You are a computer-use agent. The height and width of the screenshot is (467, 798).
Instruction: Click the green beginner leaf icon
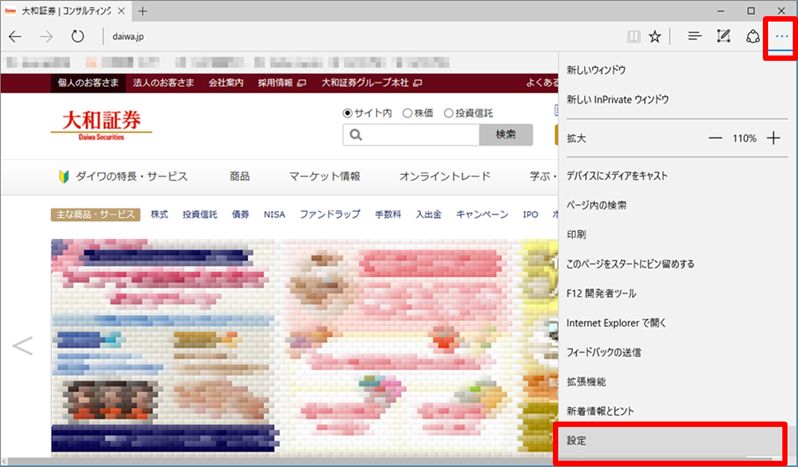64,177
